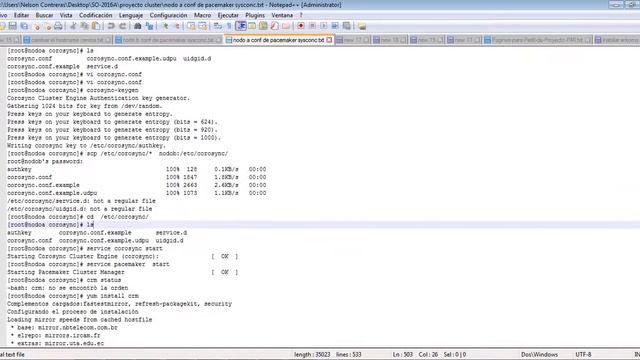Viewport: 640px width, 360px height.
Task: Open the Configuración menu
Action: 168,15
